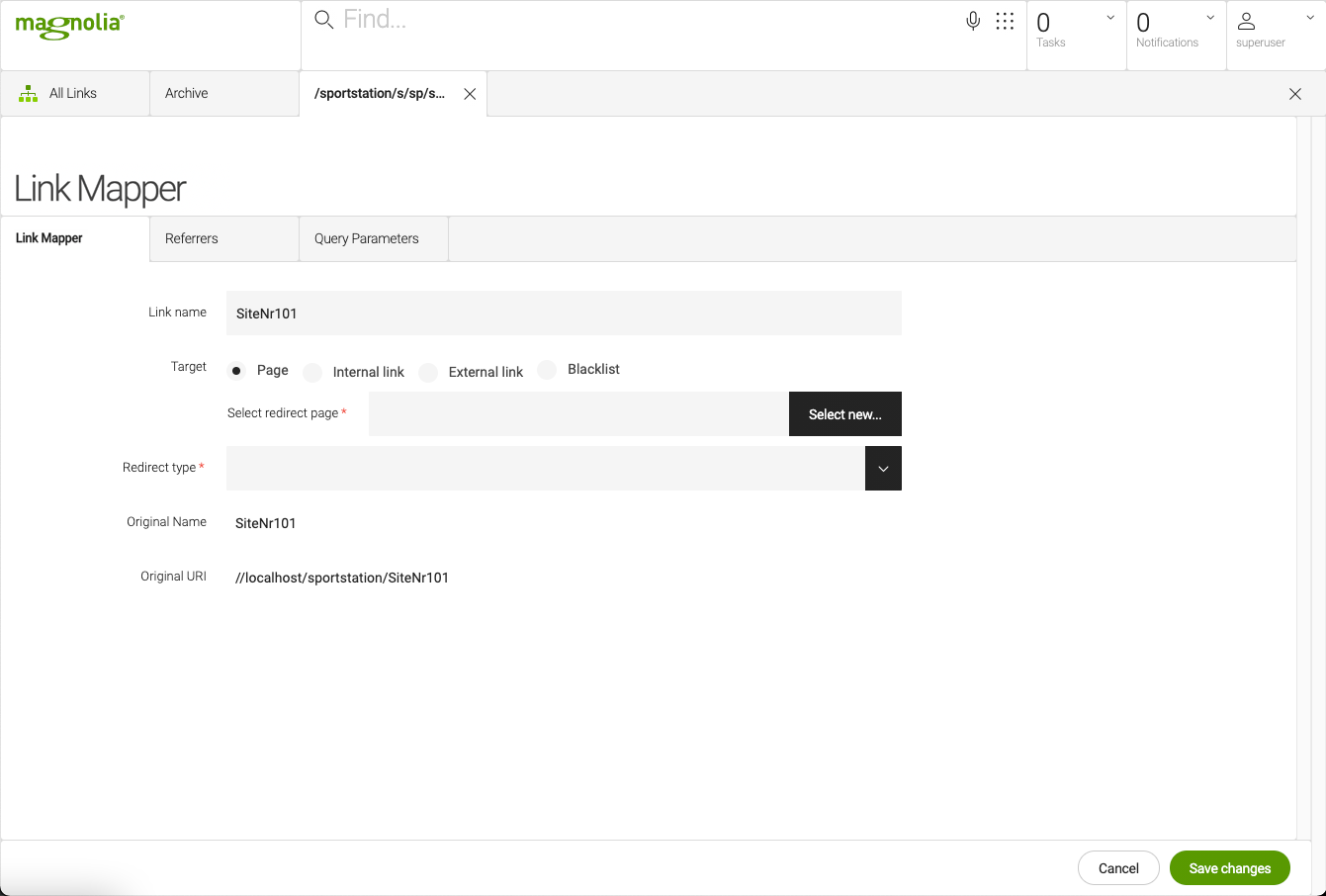
Task: Cancel the Link Mapper edits
Action: (1118, 867)
